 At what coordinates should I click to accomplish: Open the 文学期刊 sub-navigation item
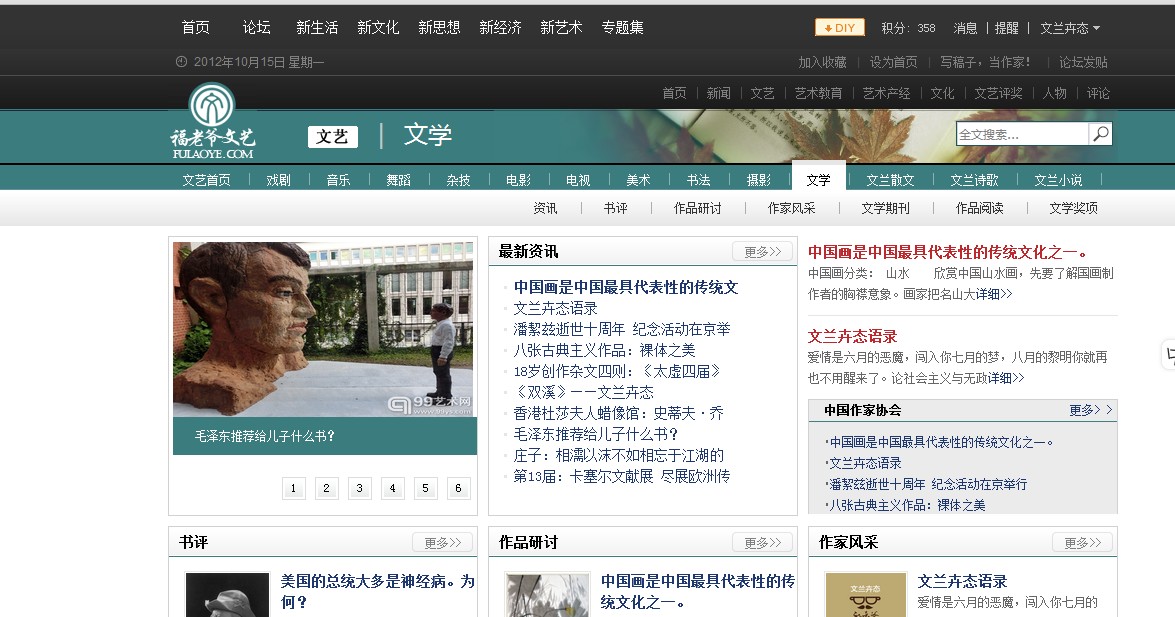click(885, 208)
